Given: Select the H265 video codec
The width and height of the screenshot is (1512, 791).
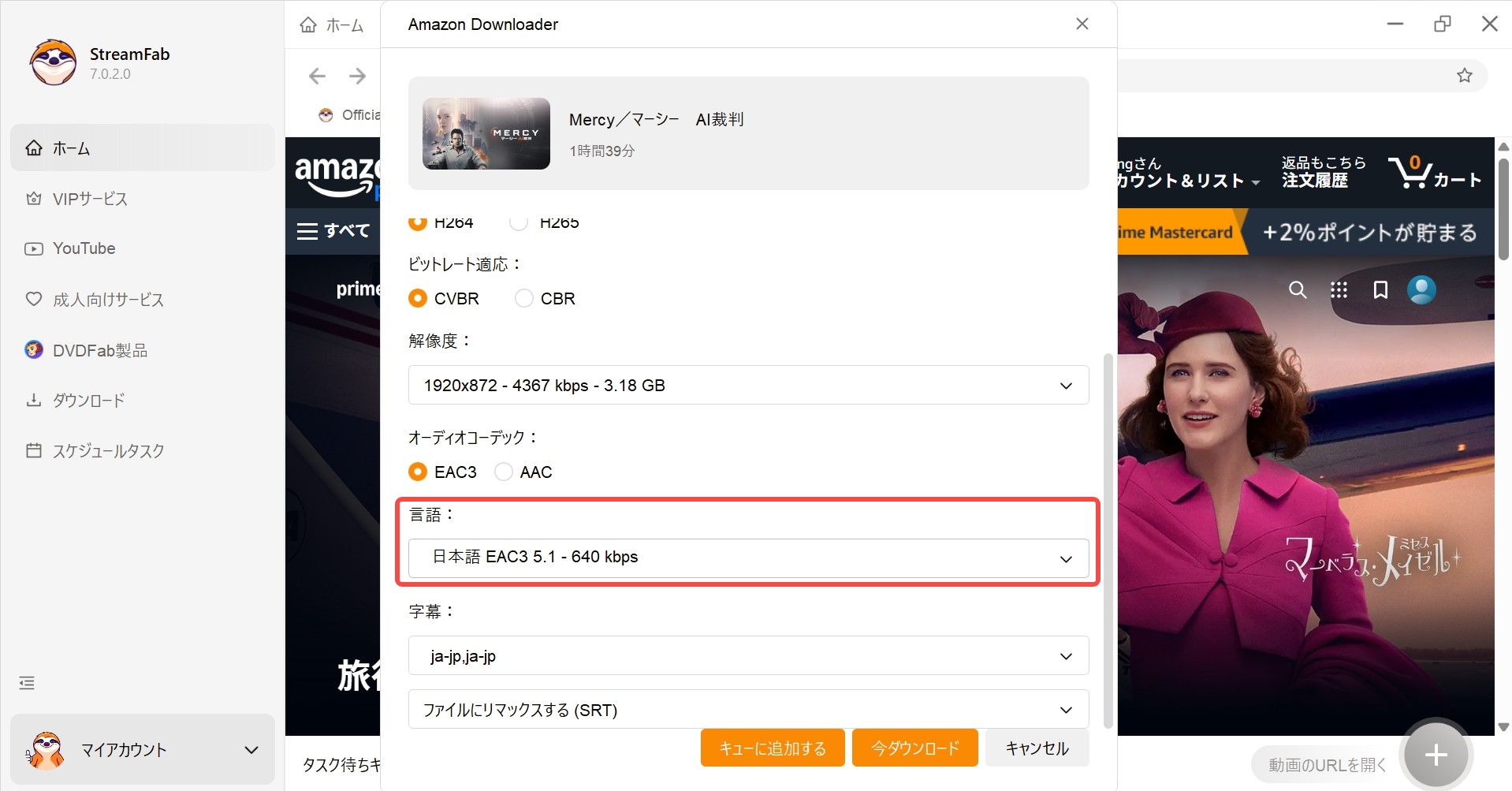Looking at the screenshot, I should (518, 222).
